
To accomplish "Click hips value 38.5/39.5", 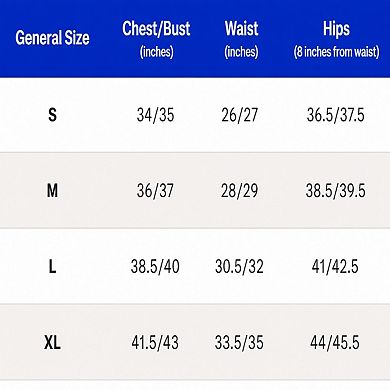I will click(336, 191).
